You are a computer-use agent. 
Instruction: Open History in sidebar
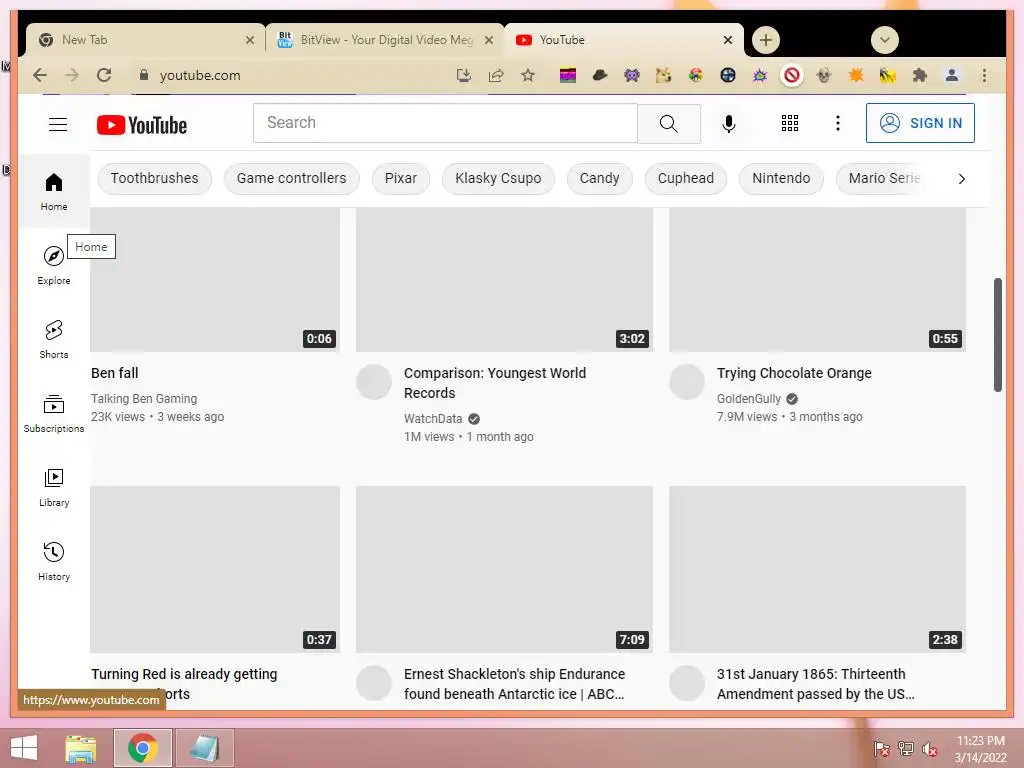54,561
